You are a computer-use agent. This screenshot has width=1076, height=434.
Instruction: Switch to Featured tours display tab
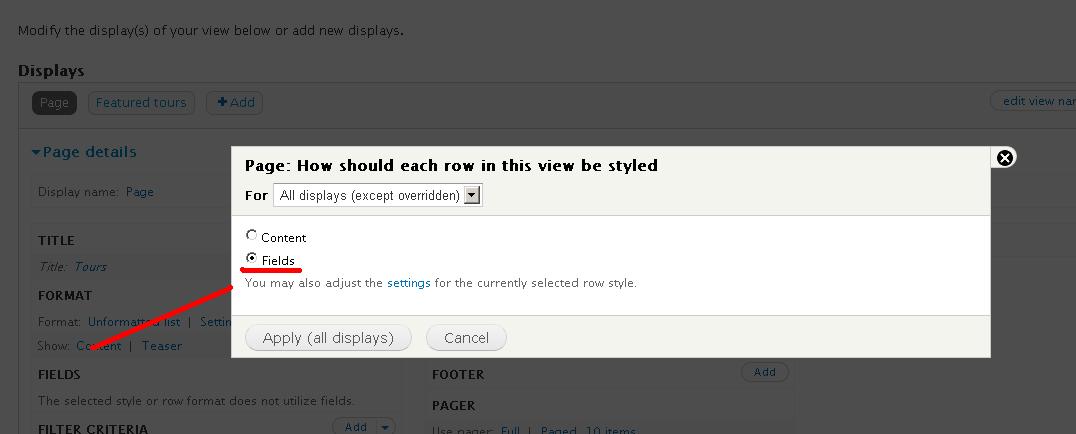pos(141,103)
